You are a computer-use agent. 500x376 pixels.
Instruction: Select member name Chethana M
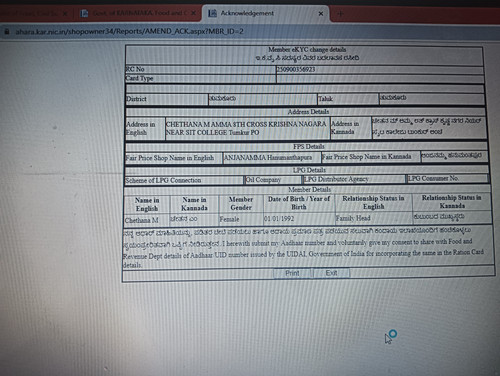(x=141, y=220)
